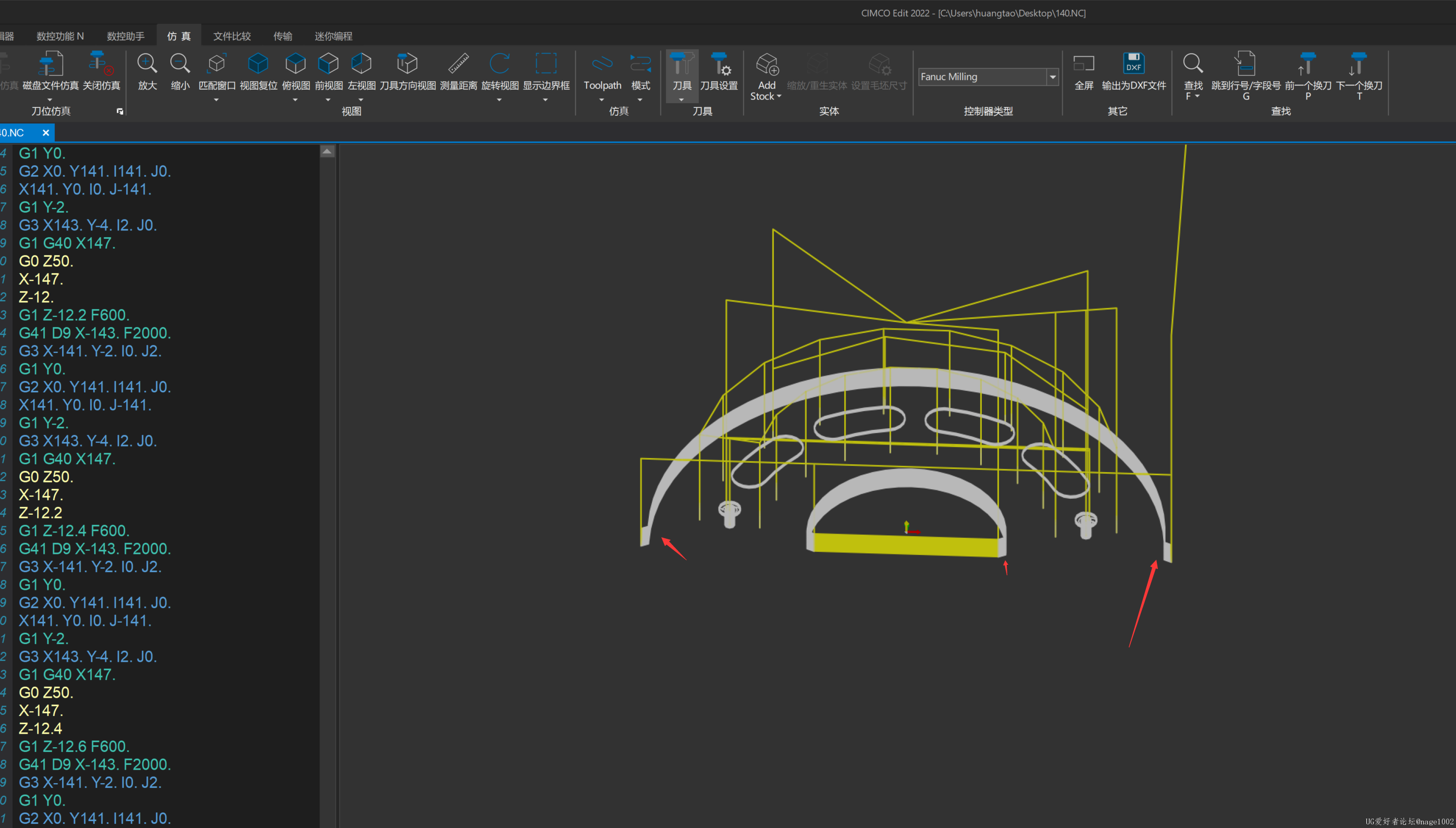Open the 数控助手 ribbon tab

126,36
